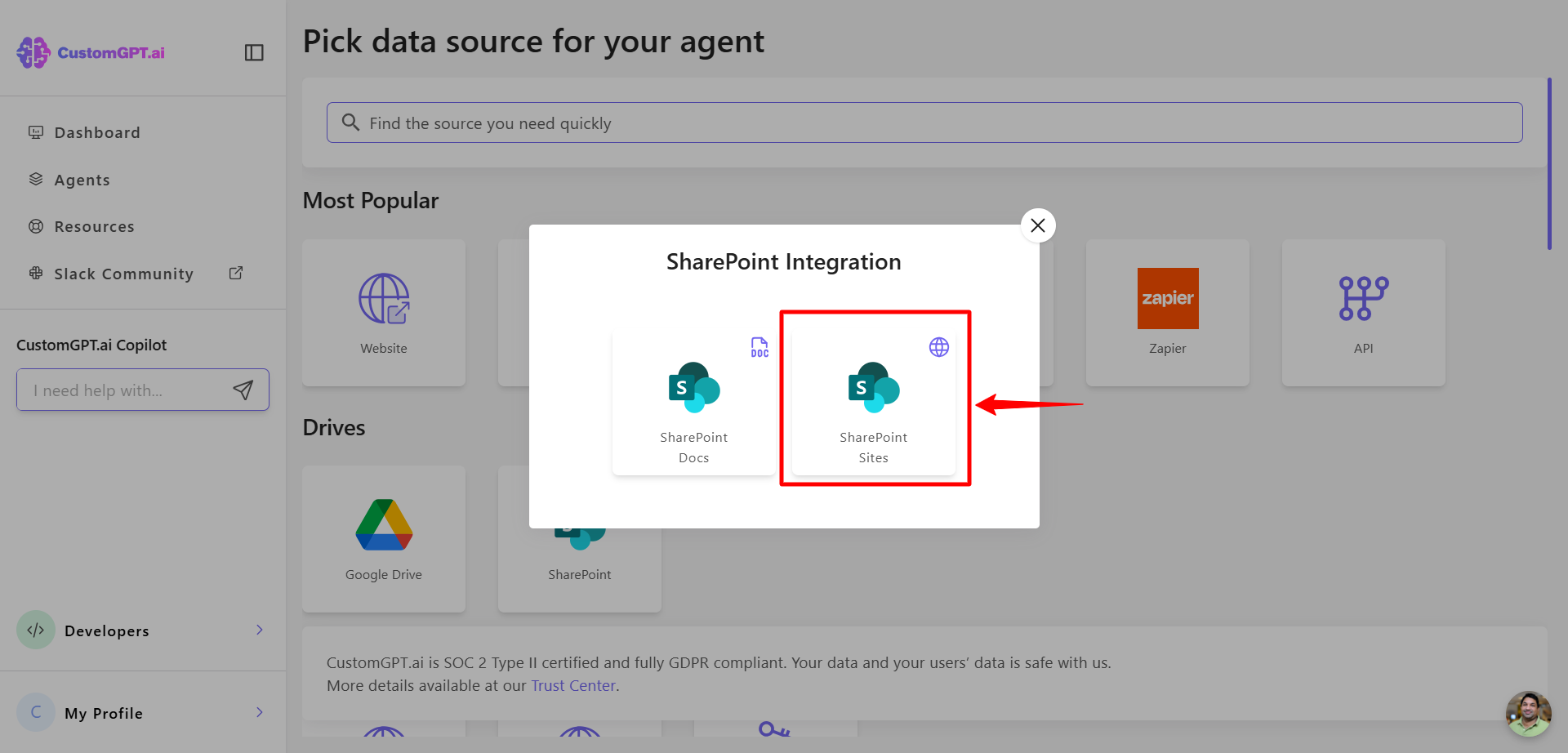1568x753 pixels.
Task: Click the search field for data sources
Action: pyautogui.click(x=924, y=123)
